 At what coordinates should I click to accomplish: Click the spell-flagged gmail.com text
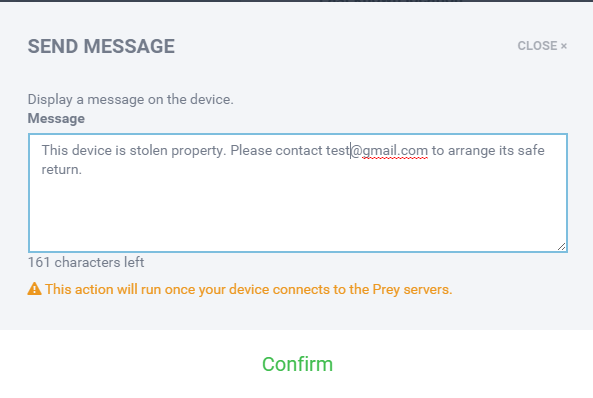[395, 151]
